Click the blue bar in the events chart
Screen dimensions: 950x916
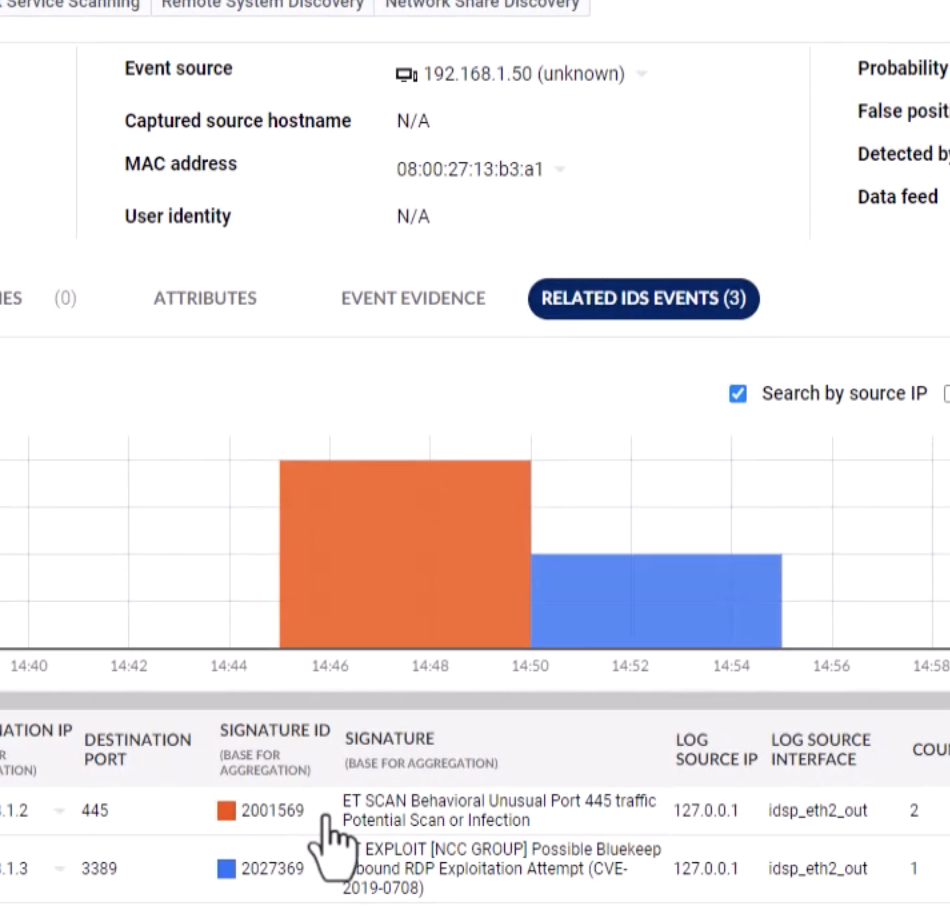pos(656,600)
